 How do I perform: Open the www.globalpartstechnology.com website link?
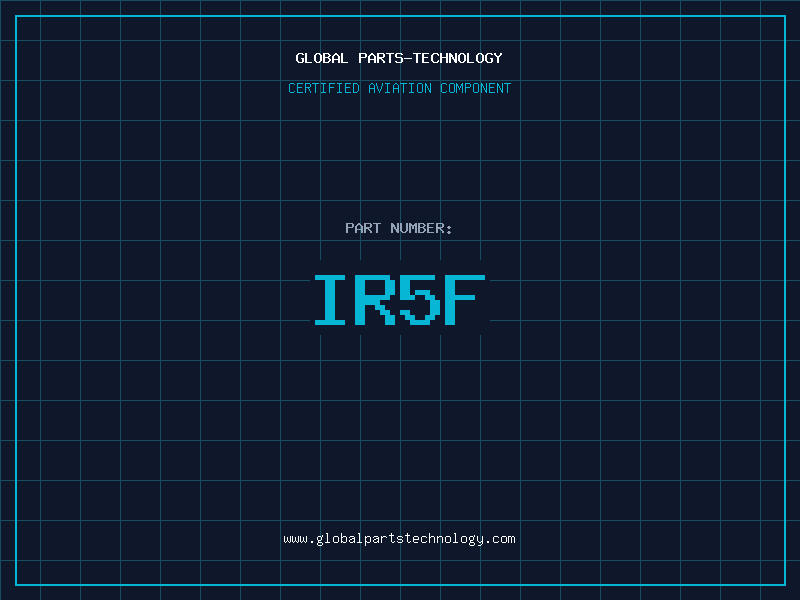399,538
